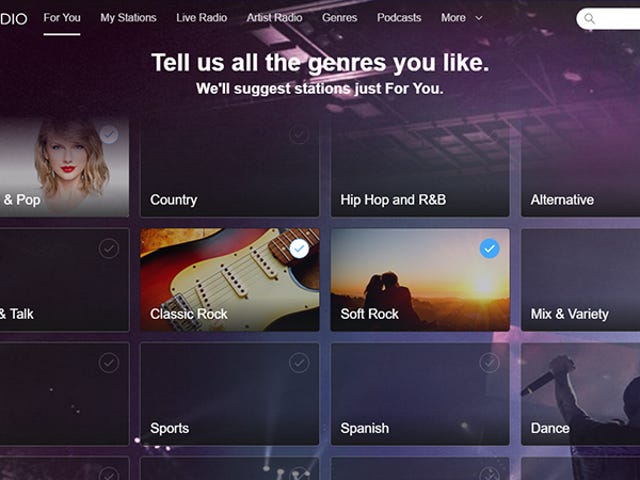Image resolution: width=640 pixels, height=480 pixels.
Task: Expand the More dropdown chevron
Action: pos(479,18)
